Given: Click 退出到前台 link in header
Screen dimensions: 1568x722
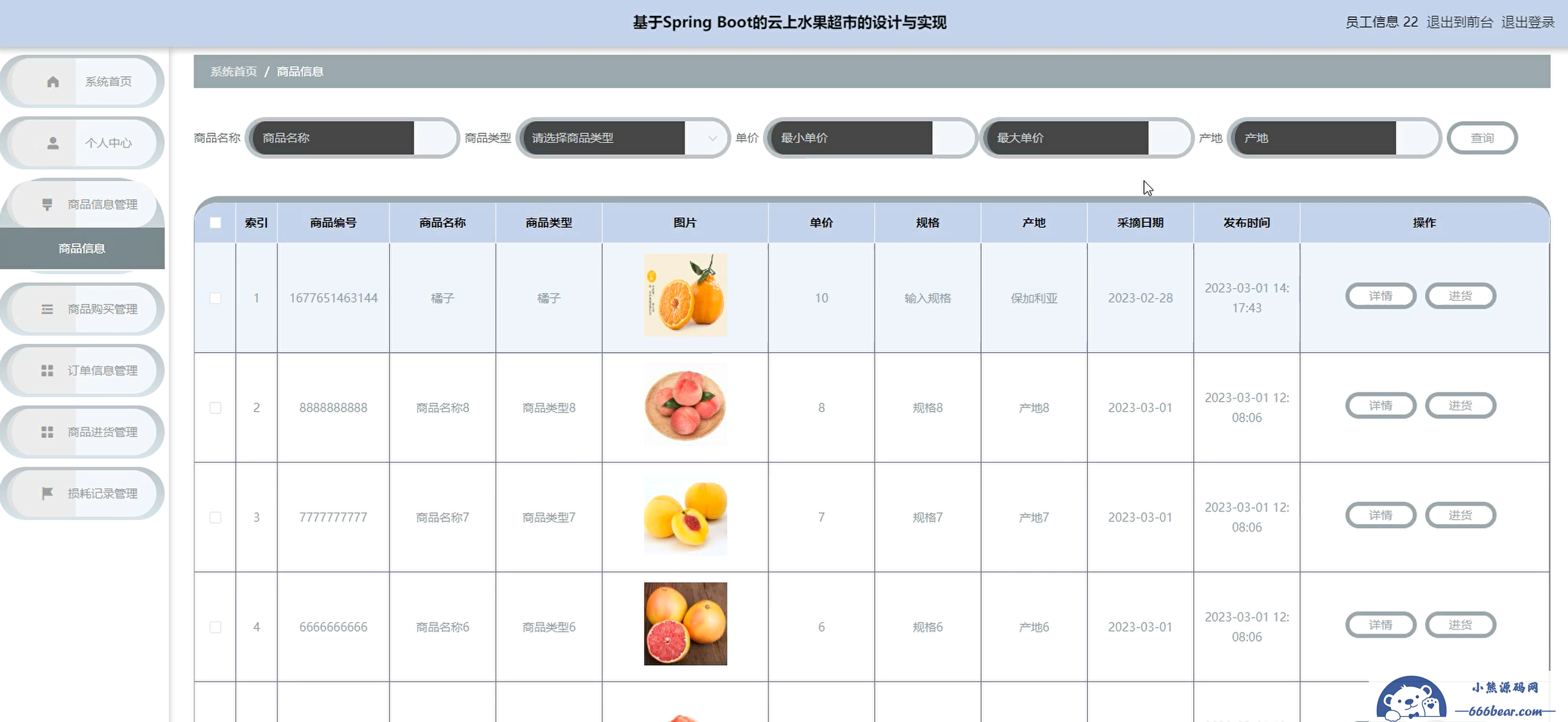Looking at the screenshot, I should (1460, 22).
